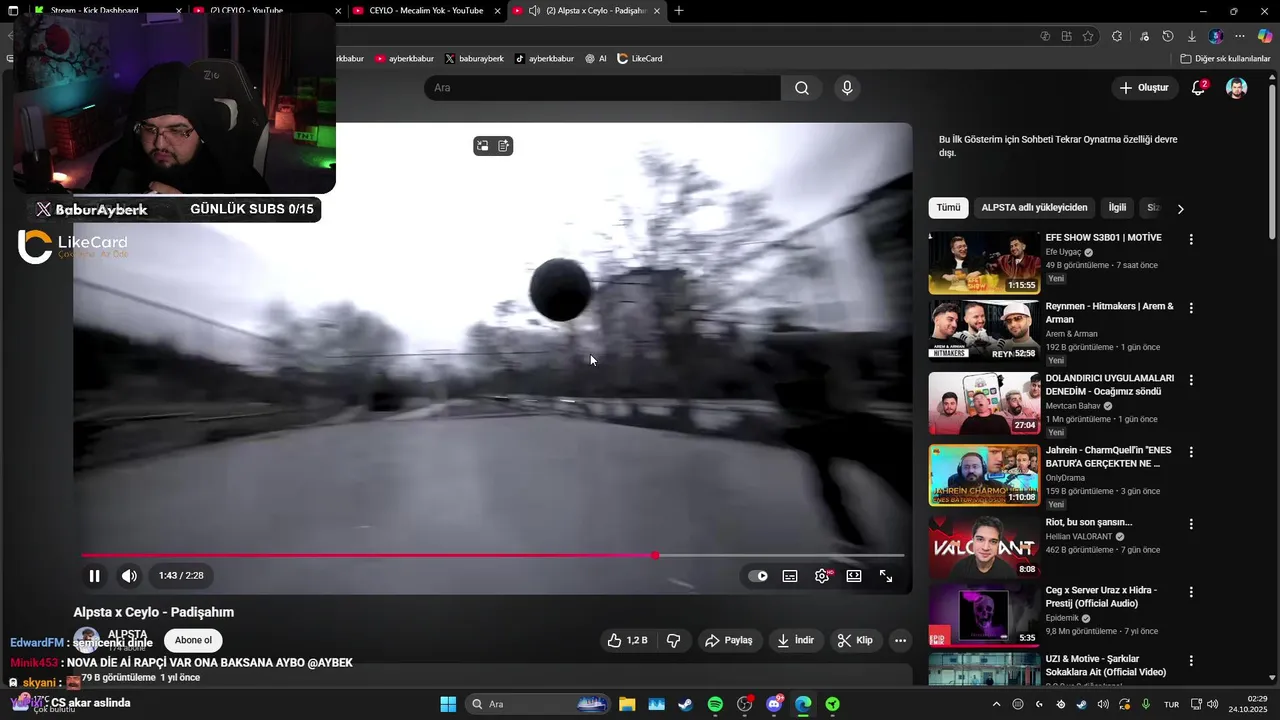Image resolution: width=1280 pixels, height=720 pixels.
Task: Open browser downloads arrow icon
Action: 1192,36
